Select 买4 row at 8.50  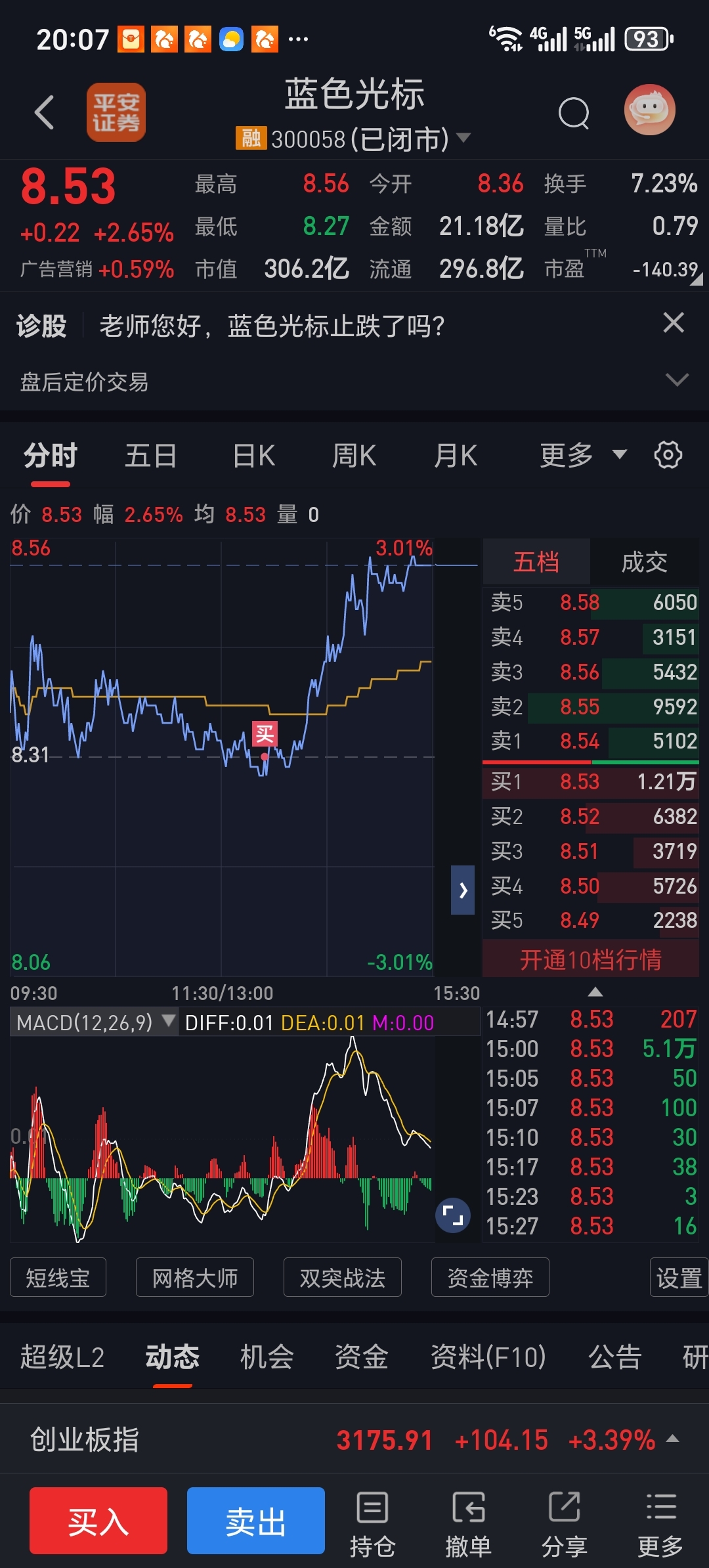591,886
